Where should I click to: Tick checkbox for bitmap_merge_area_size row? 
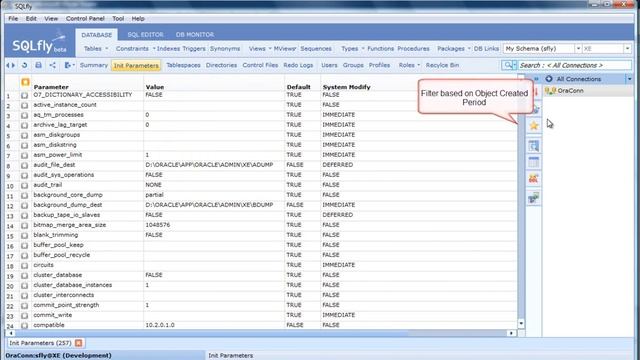[24, 225]
